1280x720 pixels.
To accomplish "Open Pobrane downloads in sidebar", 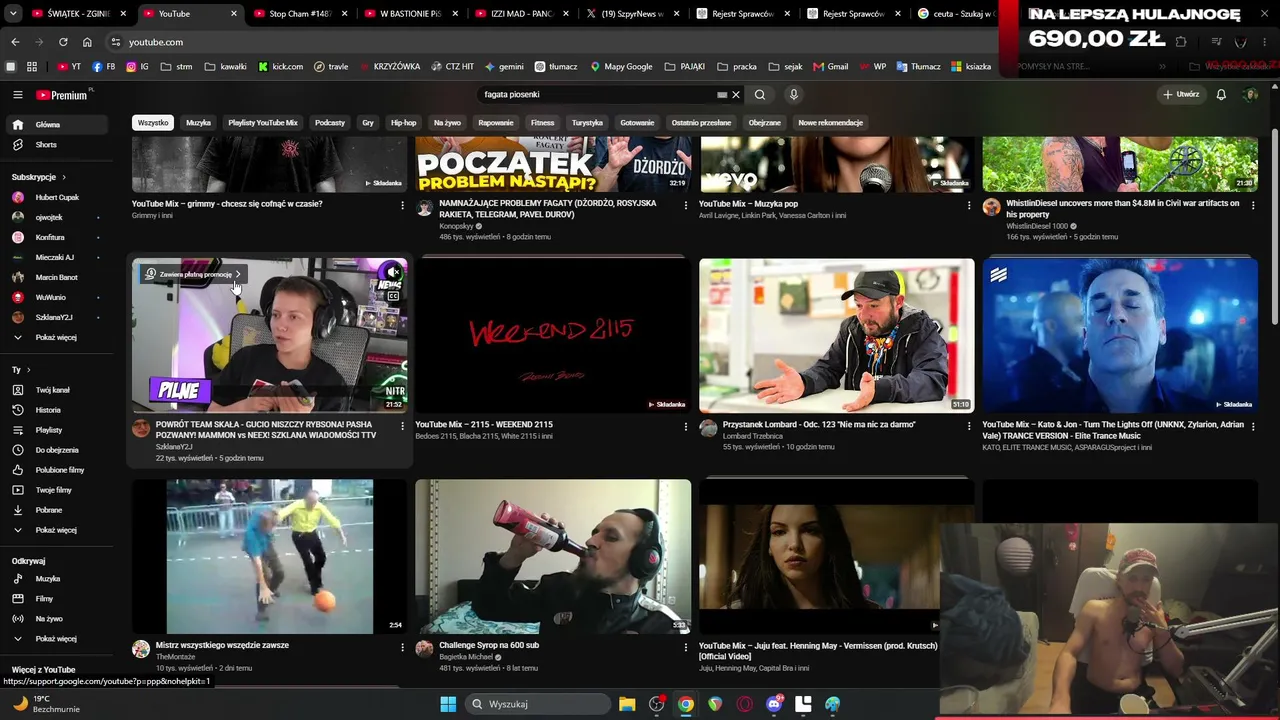I will tap(56, 510).
